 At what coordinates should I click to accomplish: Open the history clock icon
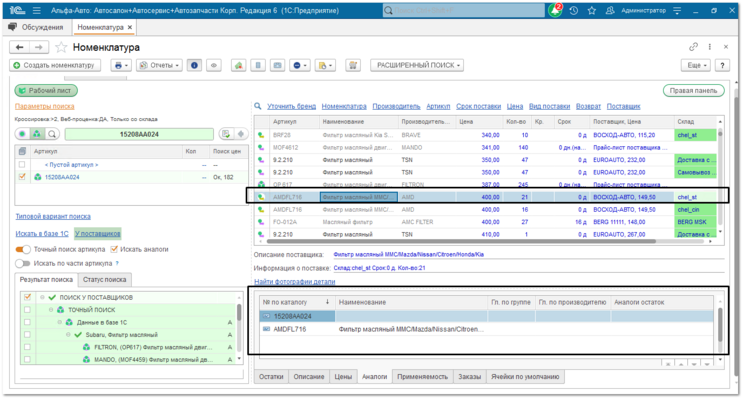click(573, 10)
